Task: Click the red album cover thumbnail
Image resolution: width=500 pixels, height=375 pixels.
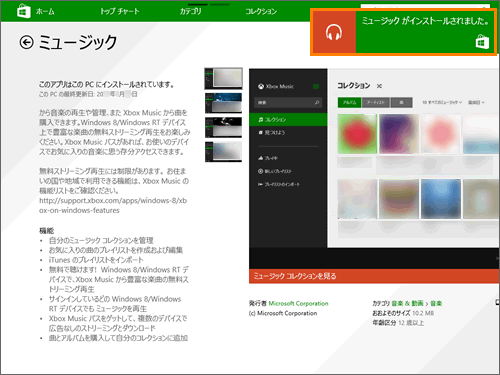Action: coord(357,134)
